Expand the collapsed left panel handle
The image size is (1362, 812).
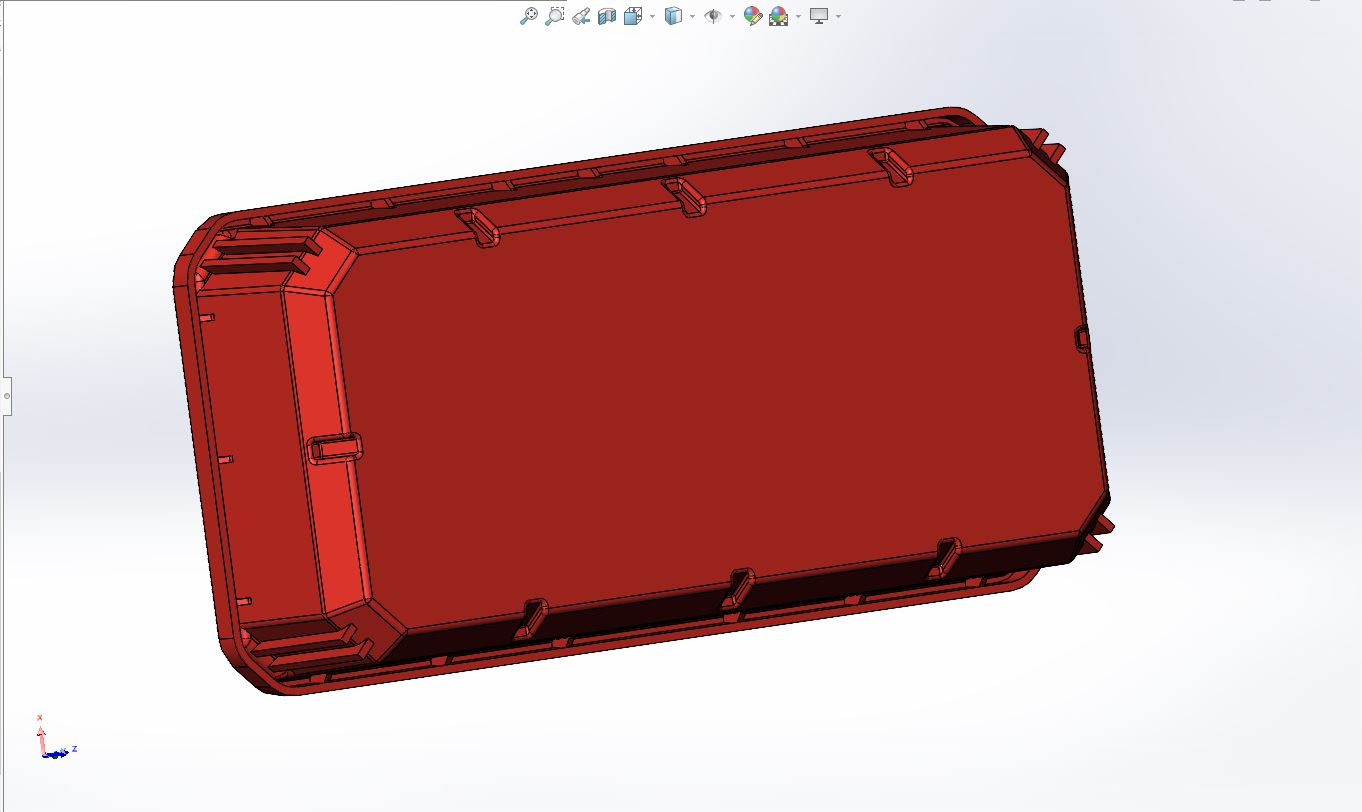[x=6, y=396]
